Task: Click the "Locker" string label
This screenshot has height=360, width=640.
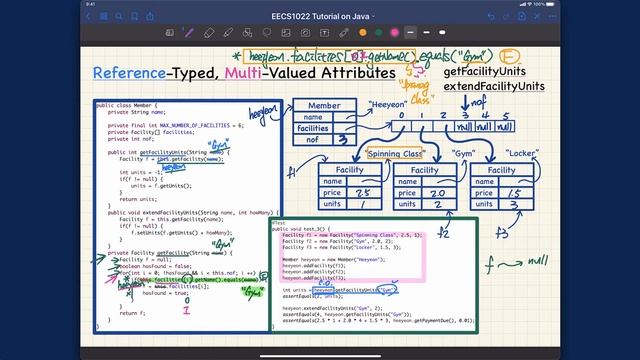Action: (x=522, y=153)
